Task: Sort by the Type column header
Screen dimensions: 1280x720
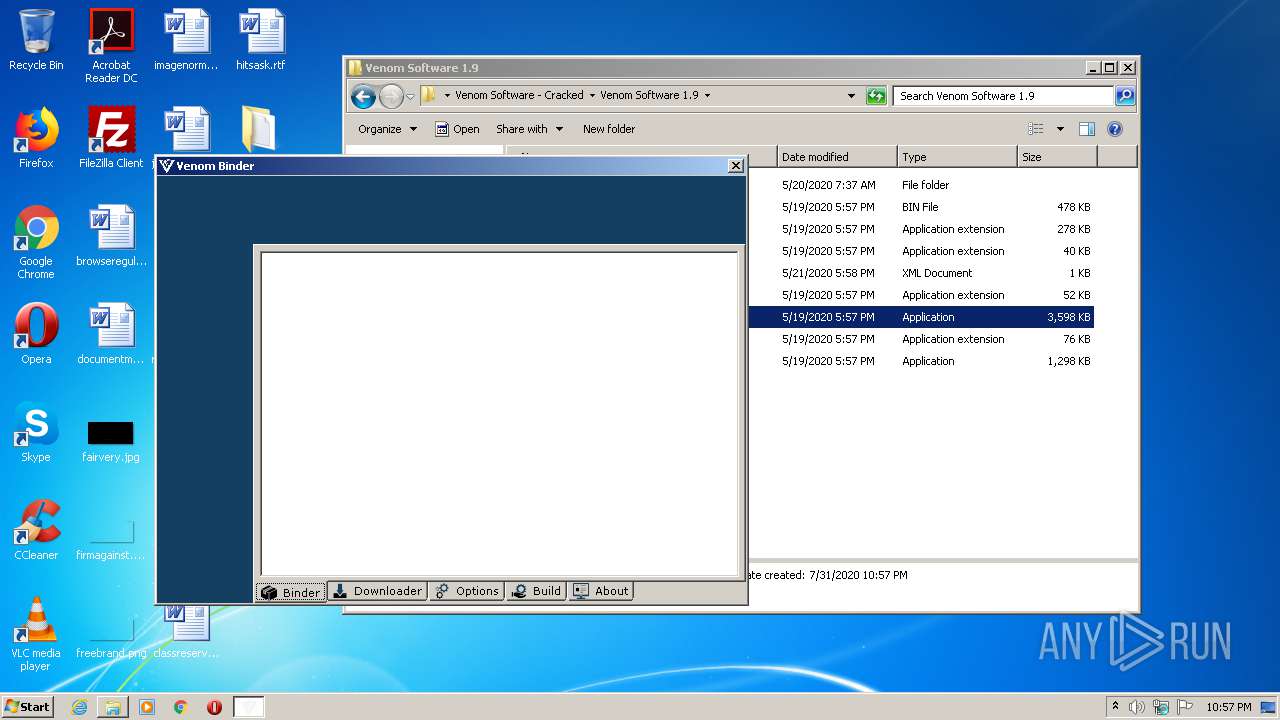Action: (x=957, y=157)
